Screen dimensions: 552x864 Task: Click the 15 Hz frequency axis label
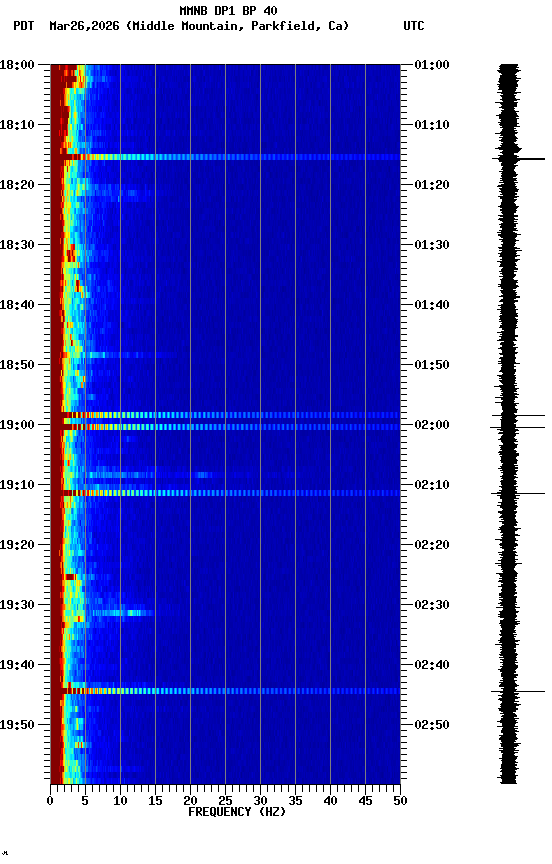(155, 801)
